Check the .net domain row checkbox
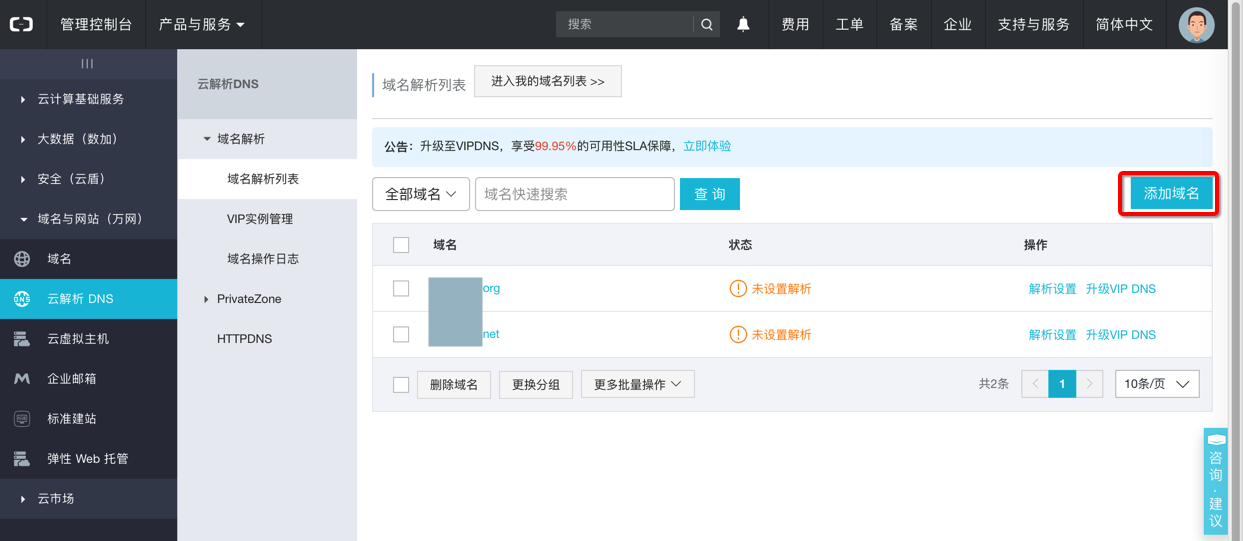Viewport: 1243px width, 541px height. pyautogui.click(x=401, y=335)
